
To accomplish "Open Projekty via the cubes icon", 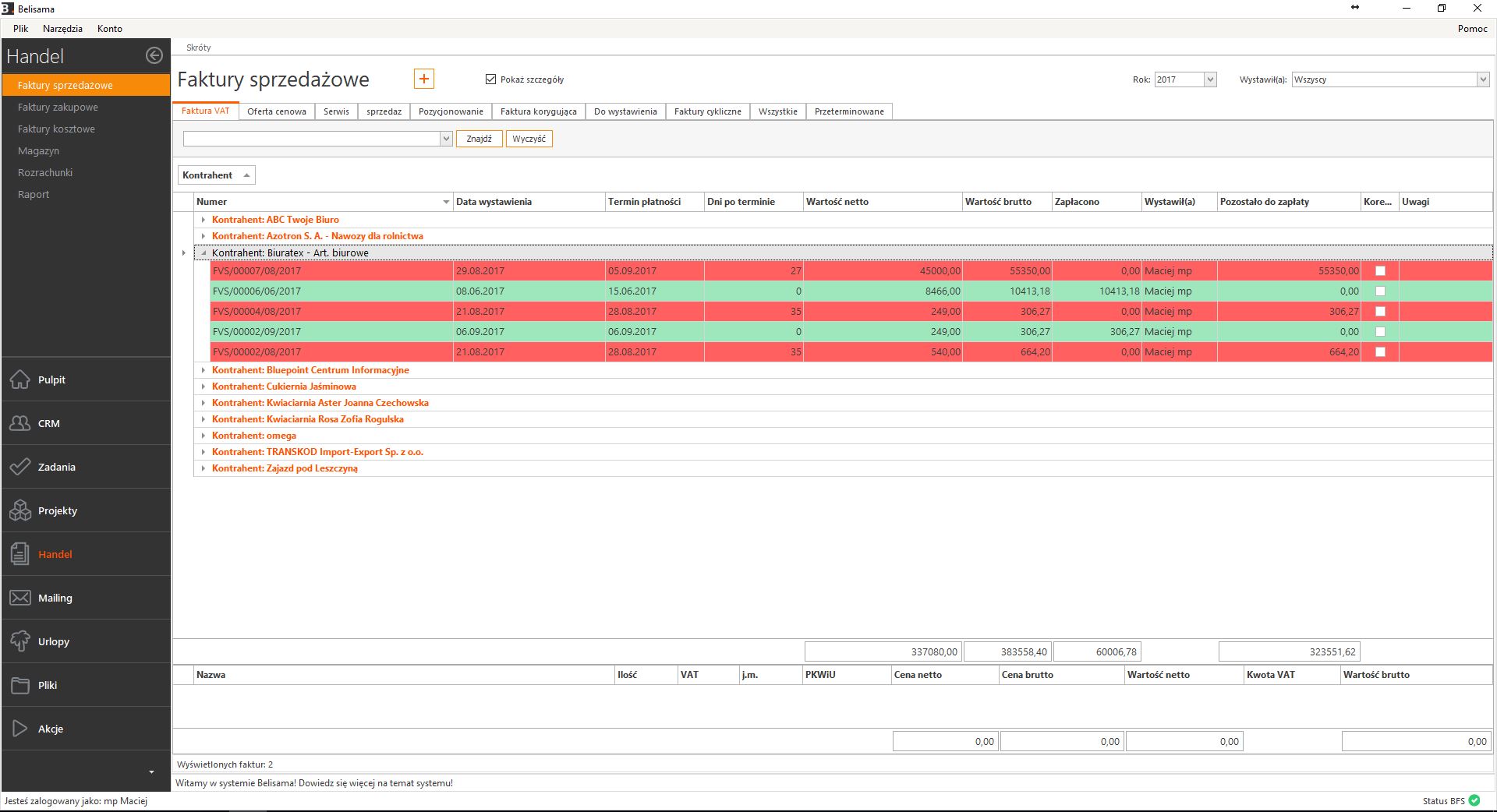I will tap(20, 510).
